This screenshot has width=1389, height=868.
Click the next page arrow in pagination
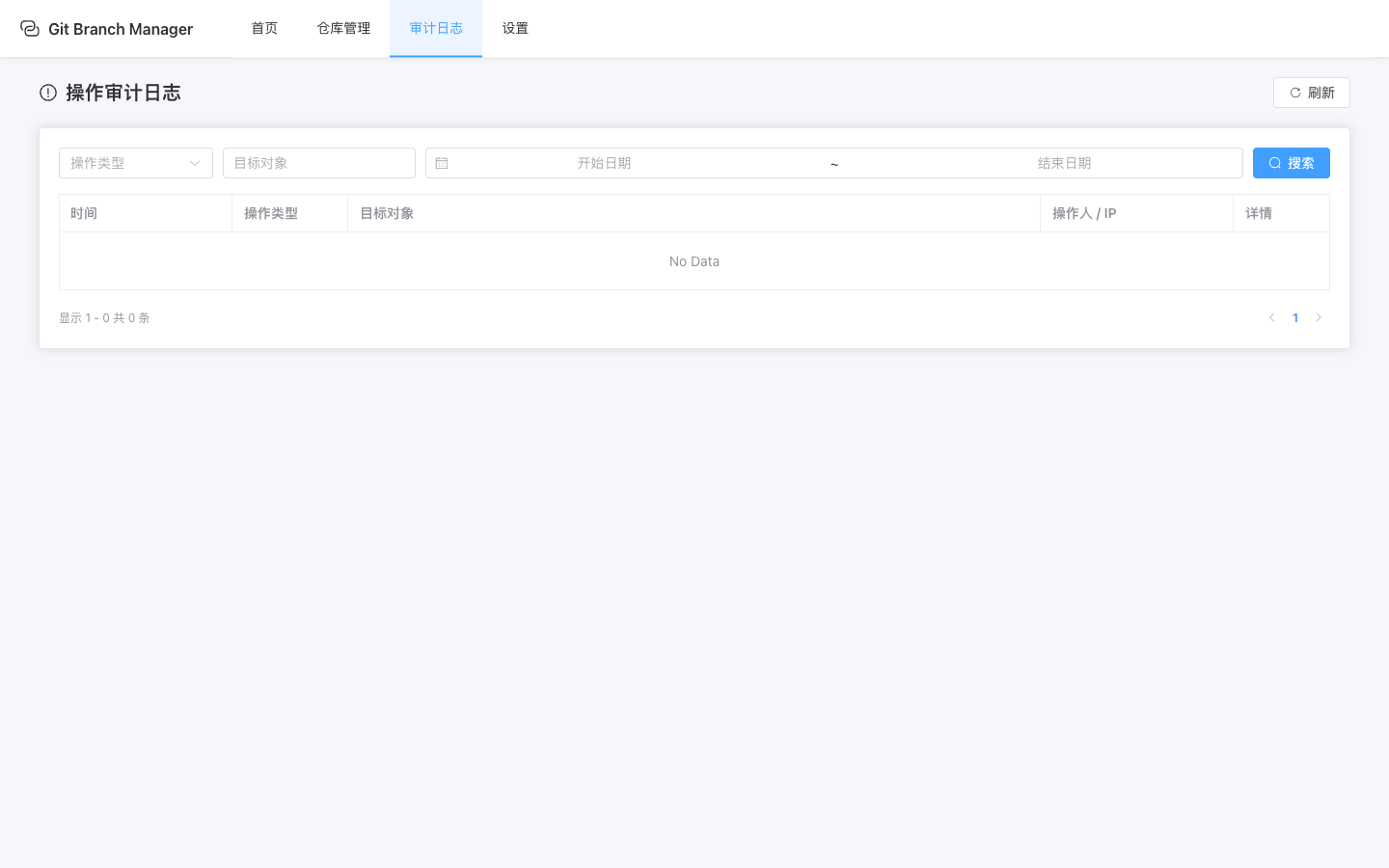pos(1319,317)
